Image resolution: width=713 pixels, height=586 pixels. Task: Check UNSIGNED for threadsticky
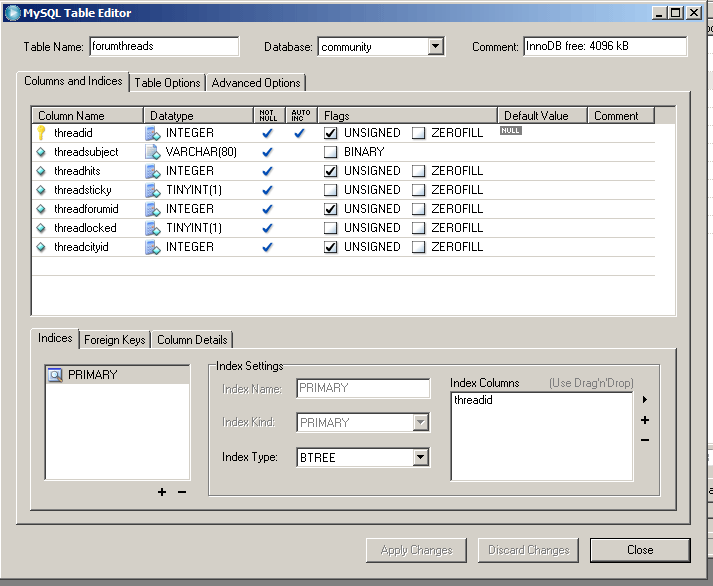click(331, 190)
